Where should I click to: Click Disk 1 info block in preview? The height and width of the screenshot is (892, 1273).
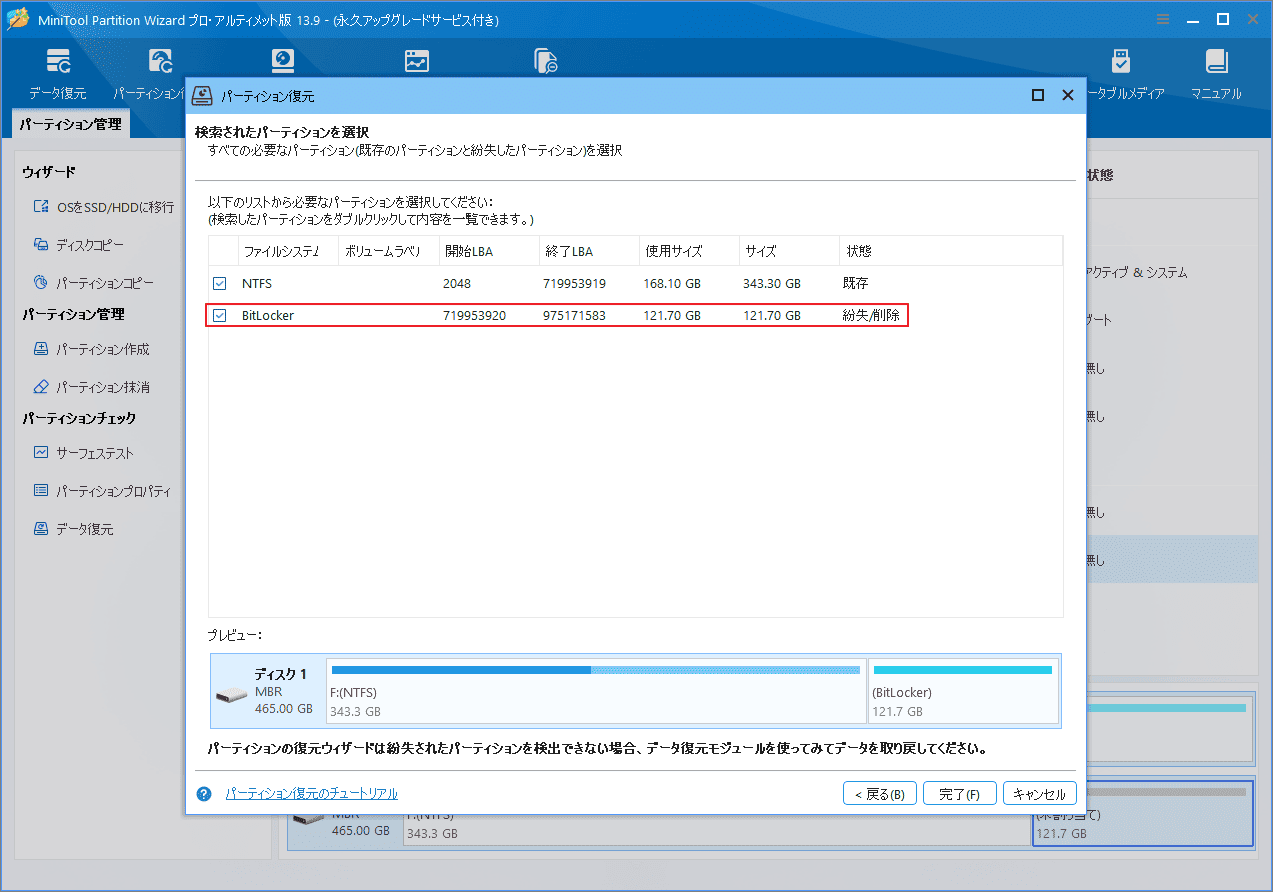point(267,690)
